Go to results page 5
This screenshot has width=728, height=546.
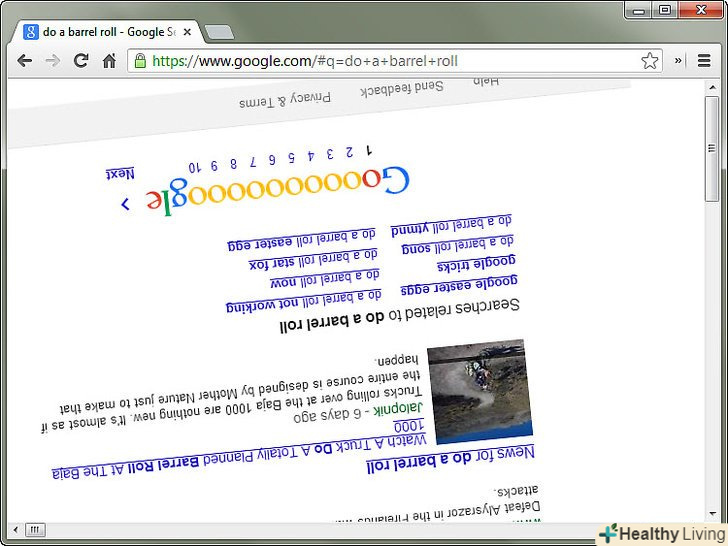point(291,157)
